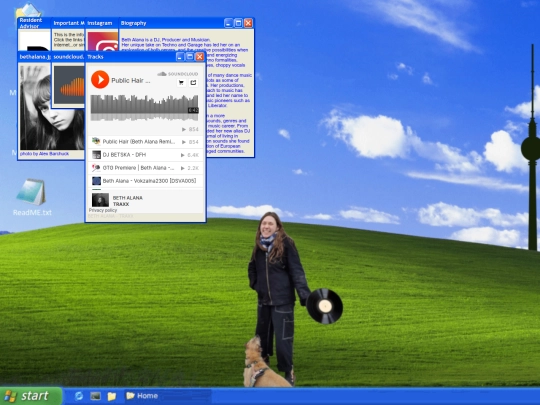Open the orange SoundCloud logo thumbnail
This screenshot has width=540, height=405.
tap(69, 85)
